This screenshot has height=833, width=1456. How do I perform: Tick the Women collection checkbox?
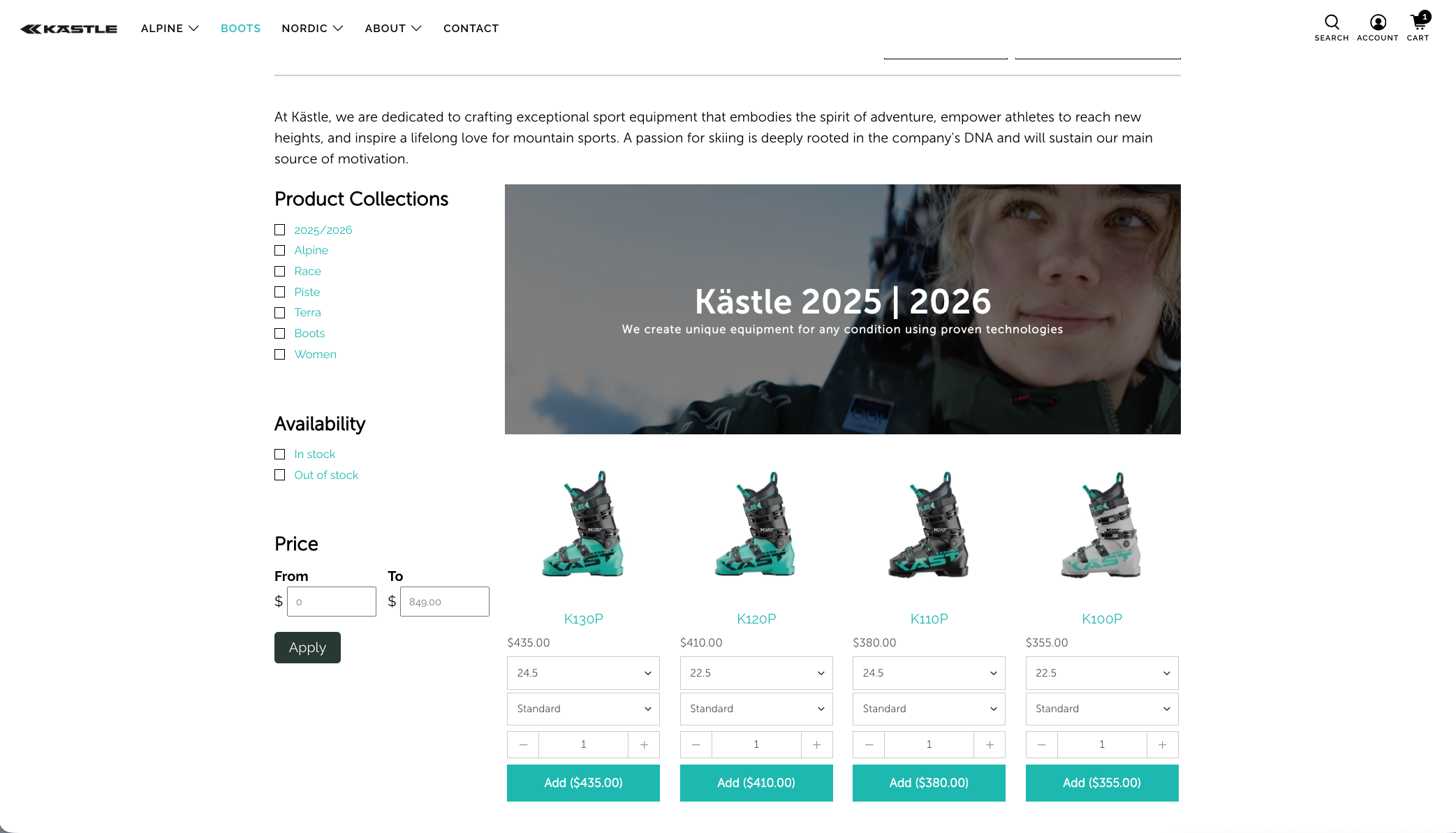pos(280,355)
